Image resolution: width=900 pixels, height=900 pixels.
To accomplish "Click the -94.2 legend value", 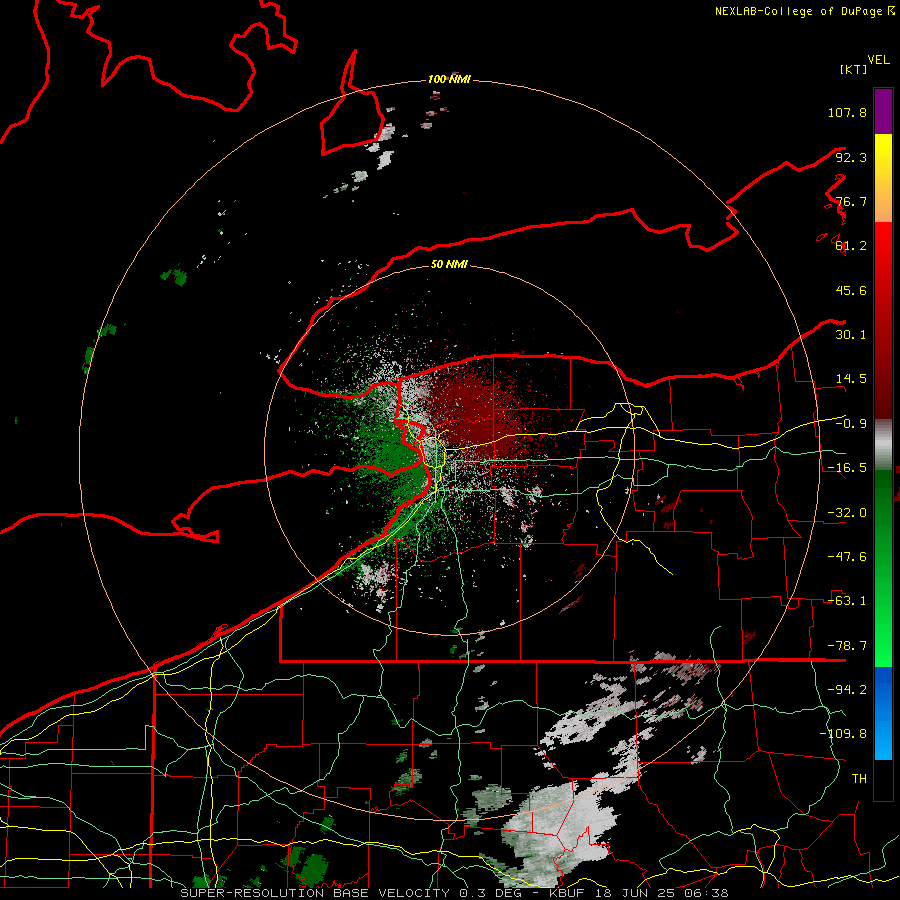I will 847,690.
